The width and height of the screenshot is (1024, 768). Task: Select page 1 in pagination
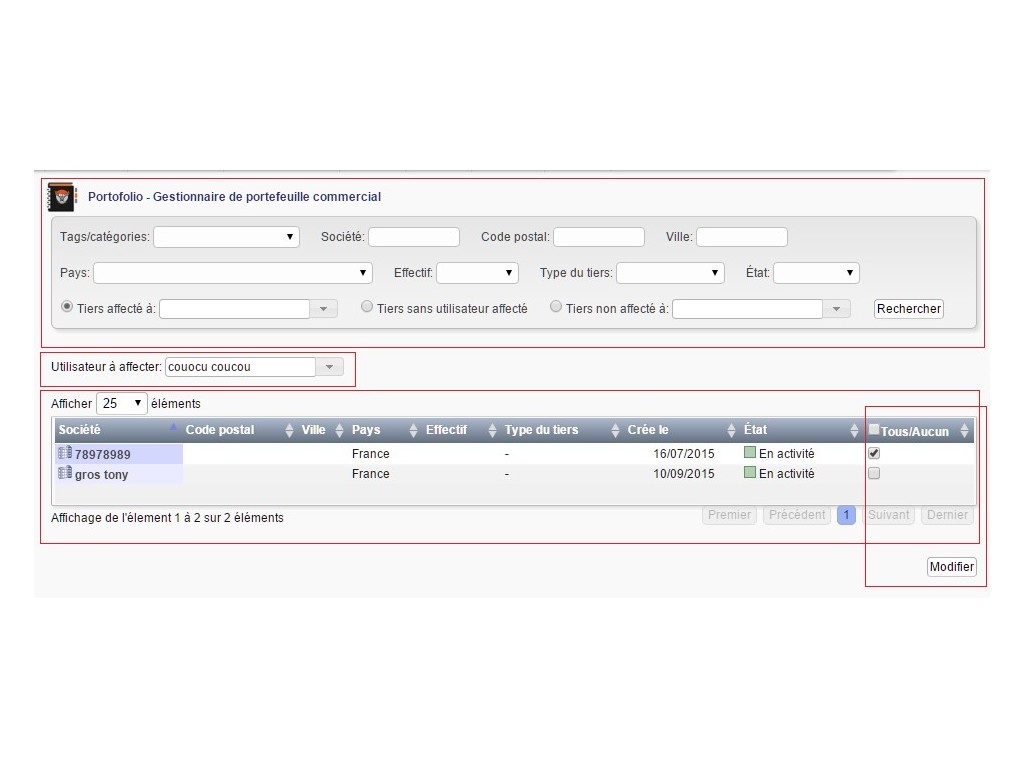click(x=846, y=515)
